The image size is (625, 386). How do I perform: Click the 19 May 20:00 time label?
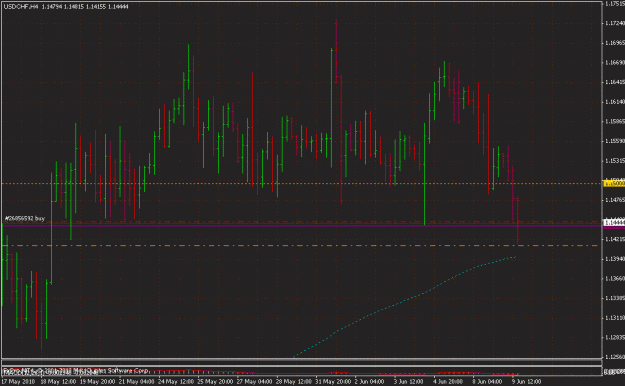(97, 382)
